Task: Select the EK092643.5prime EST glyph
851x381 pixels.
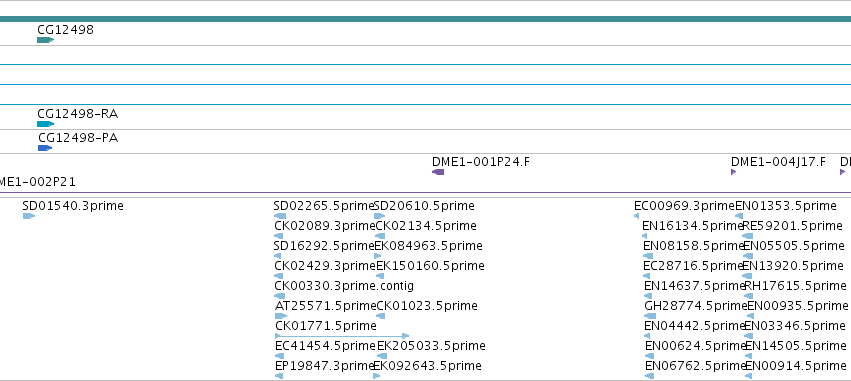Action: pos(377,376)
